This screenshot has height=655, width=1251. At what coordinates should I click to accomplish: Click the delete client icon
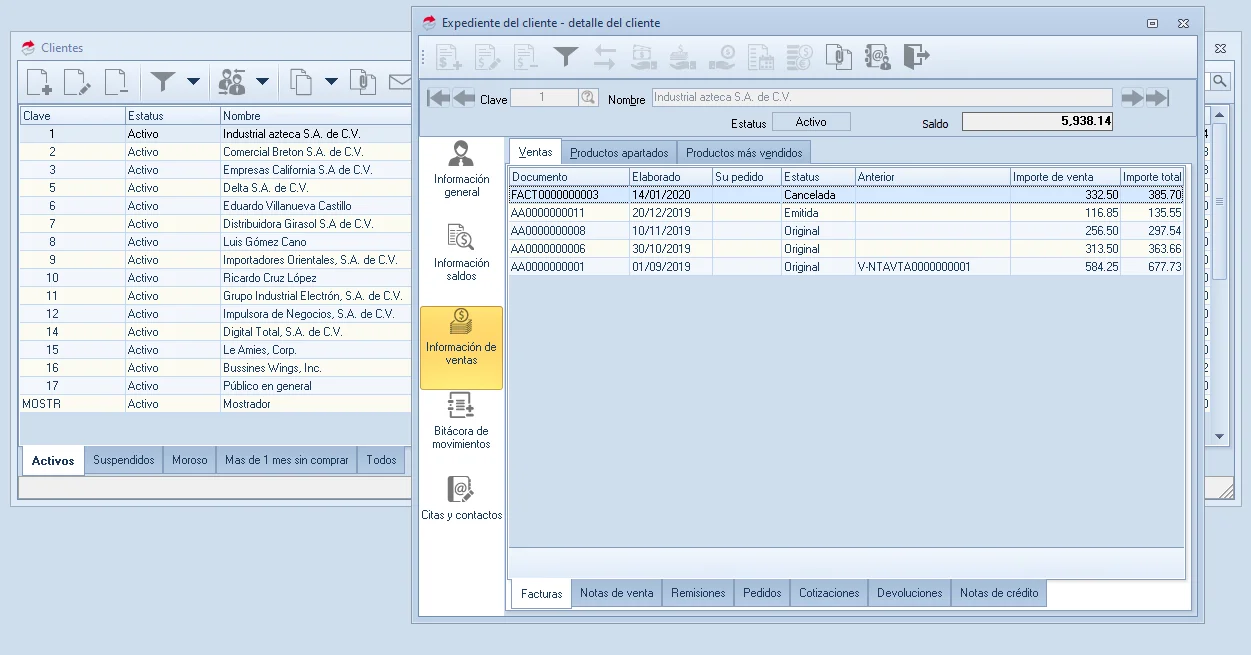coord(116,82)
